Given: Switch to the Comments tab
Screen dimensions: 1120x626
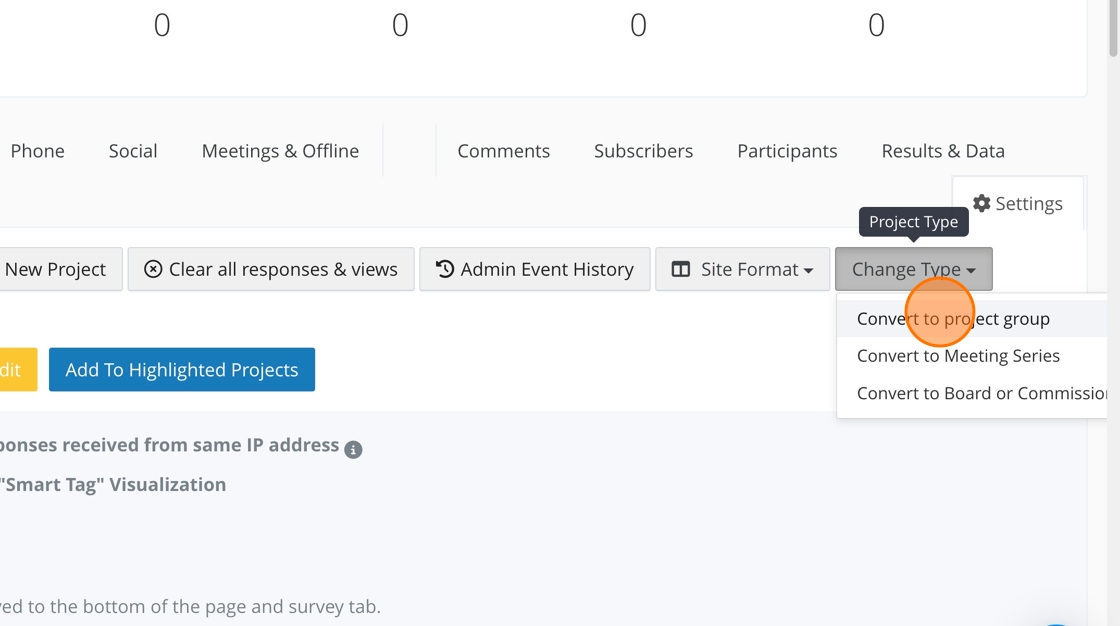Looking at the screenshot, I should coord(503,151).
